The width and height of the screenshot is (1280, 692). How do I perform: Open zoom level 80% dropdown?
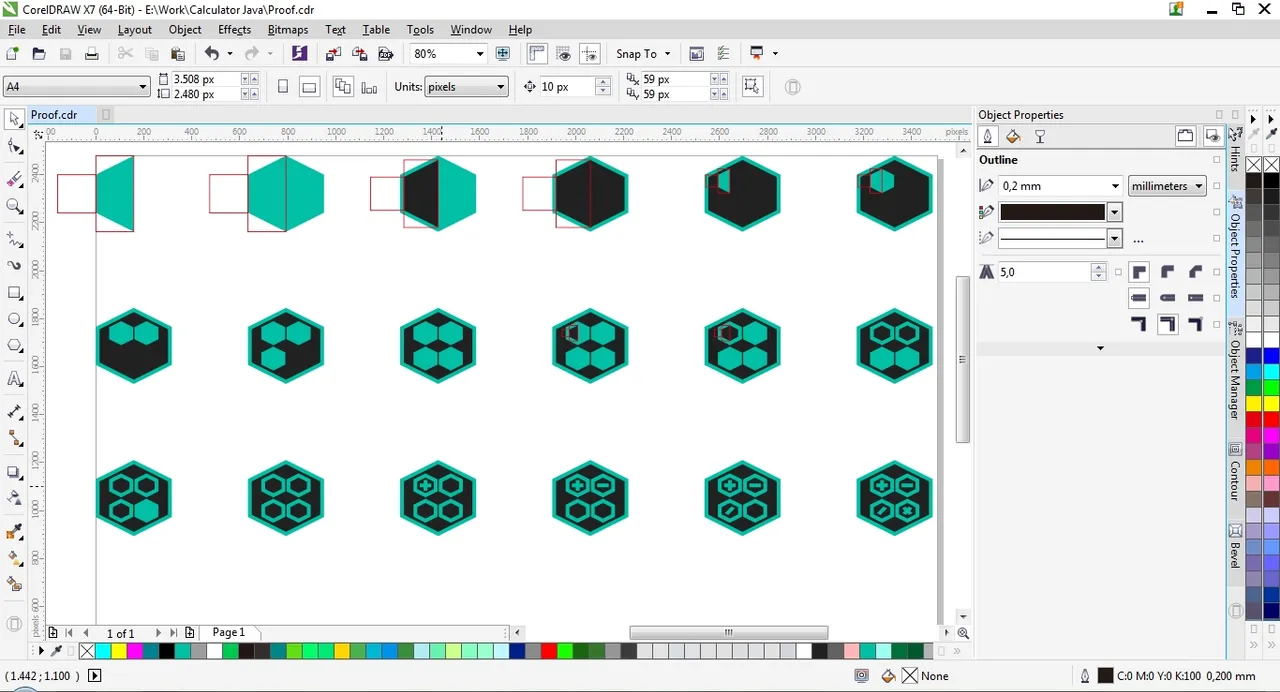coord(480,54)
